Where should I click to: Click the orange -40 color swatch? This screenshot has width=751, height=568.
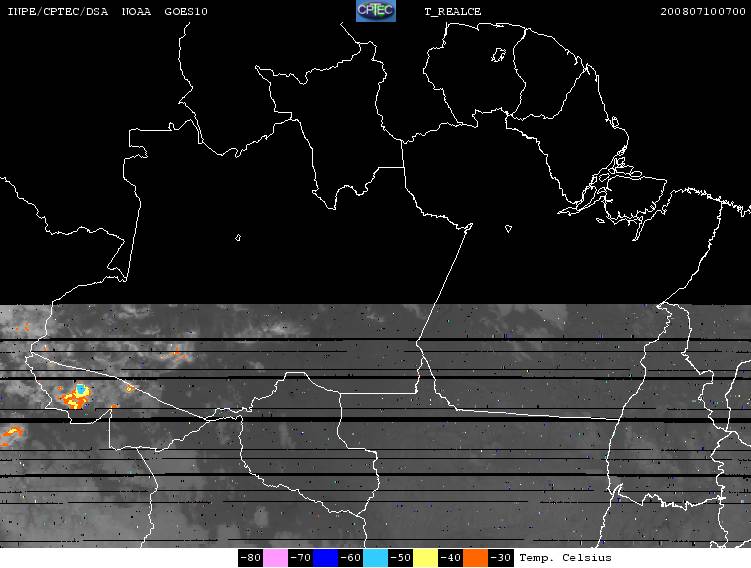(x=475, y=558)
